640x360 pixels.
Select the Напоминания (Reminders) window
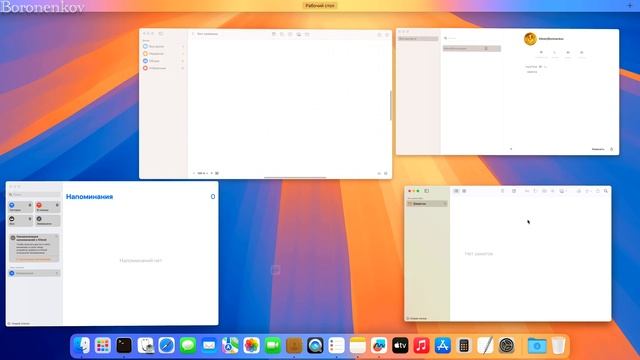click(112, 253)
